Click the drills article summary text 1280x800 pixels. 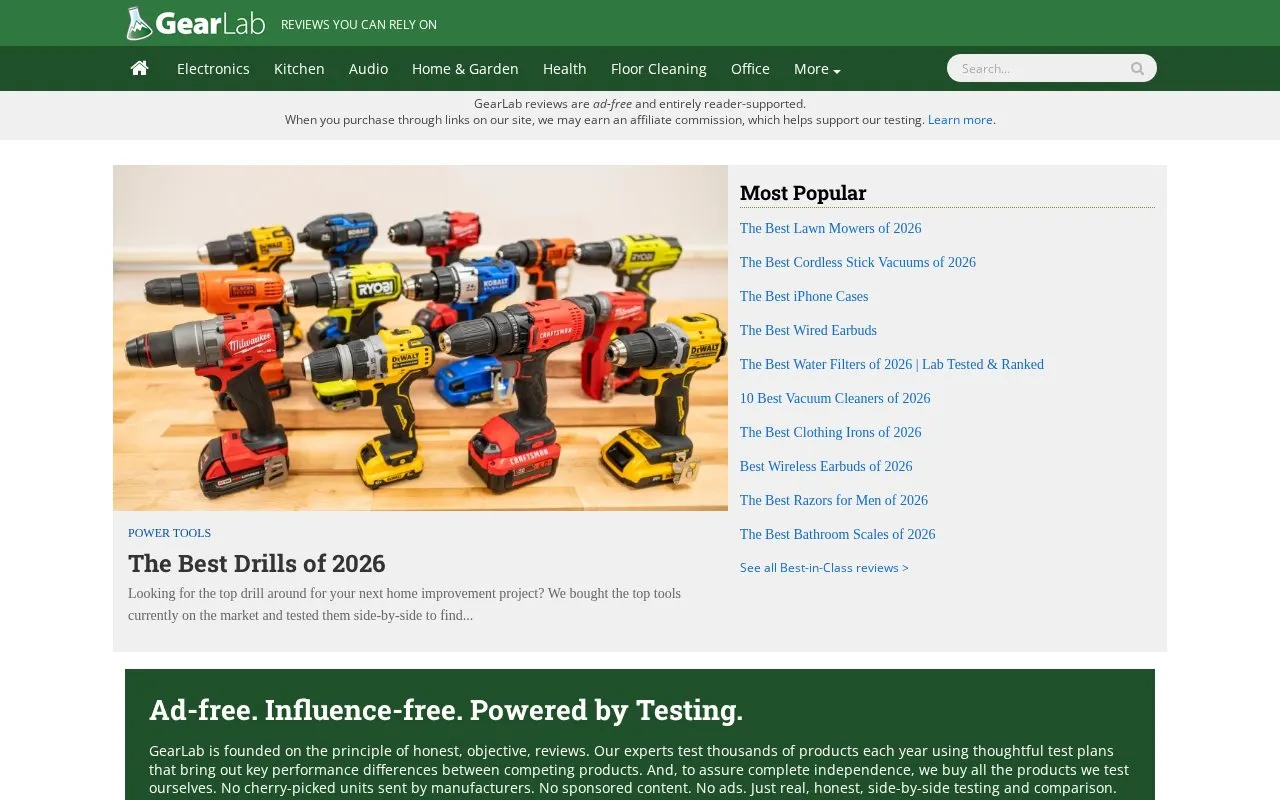[404, 604]
